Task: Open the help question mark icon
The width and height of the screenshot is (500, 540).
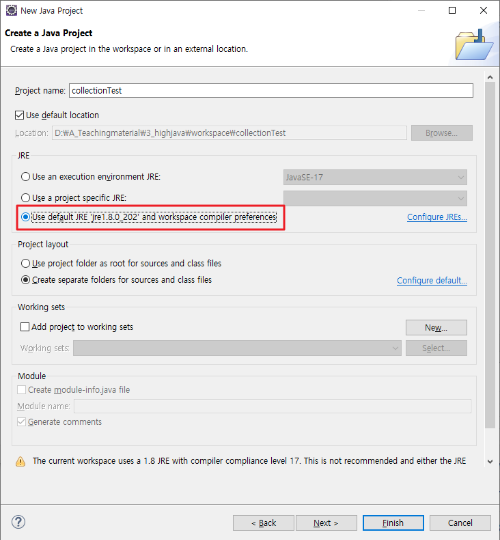Action: [x=18, y=522]
